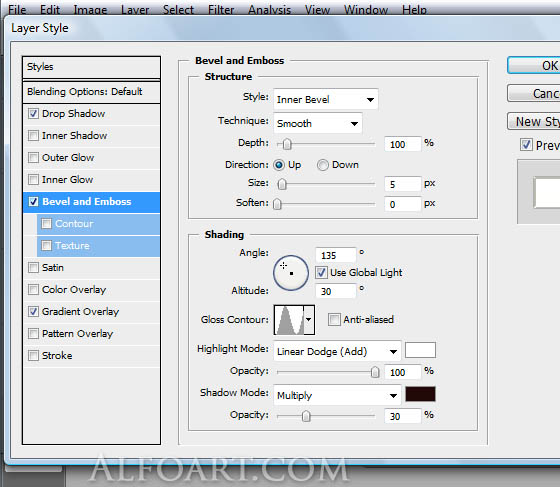Open the Filter menu
The height and width of the screenshot is (487, 560).
[x=221, y=10]
